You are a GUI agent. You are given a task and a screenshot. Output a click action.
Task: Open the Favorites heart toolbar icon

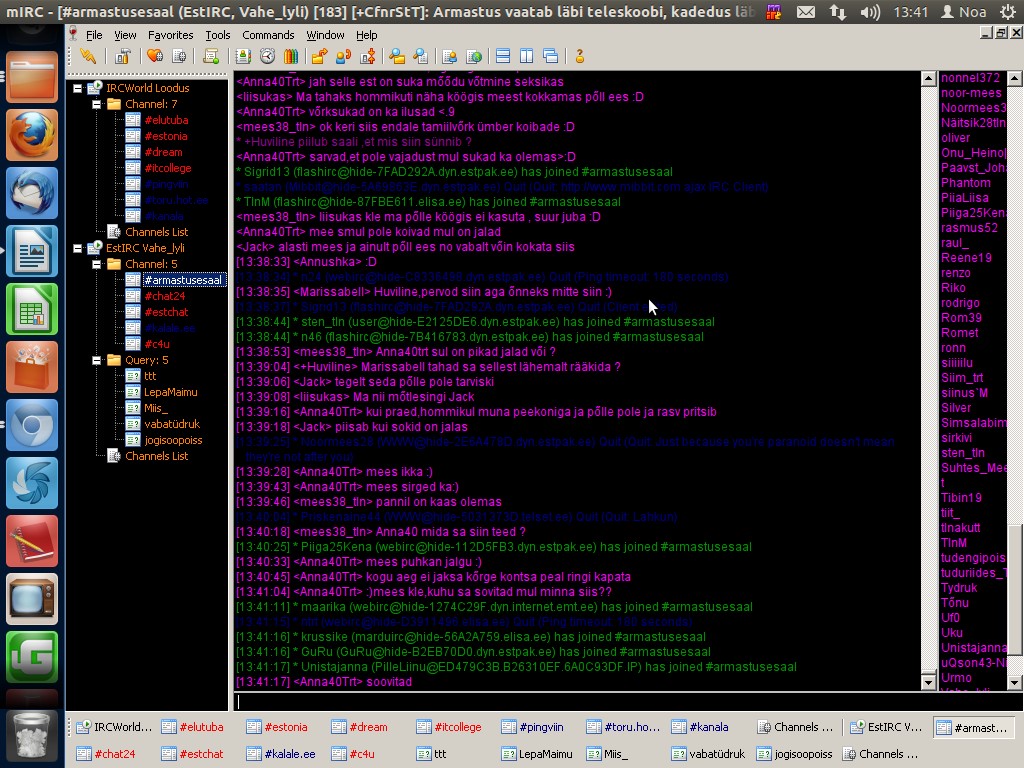(x=155, y=57)
